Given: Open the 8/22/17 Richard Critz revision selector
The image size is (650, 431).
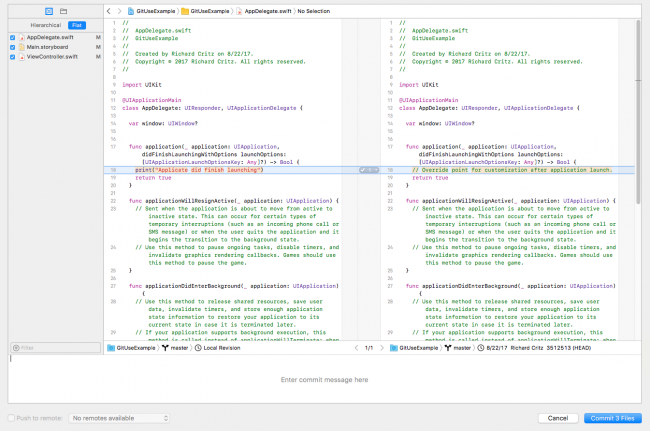Looking at the screenshot, I should point(534,348).
